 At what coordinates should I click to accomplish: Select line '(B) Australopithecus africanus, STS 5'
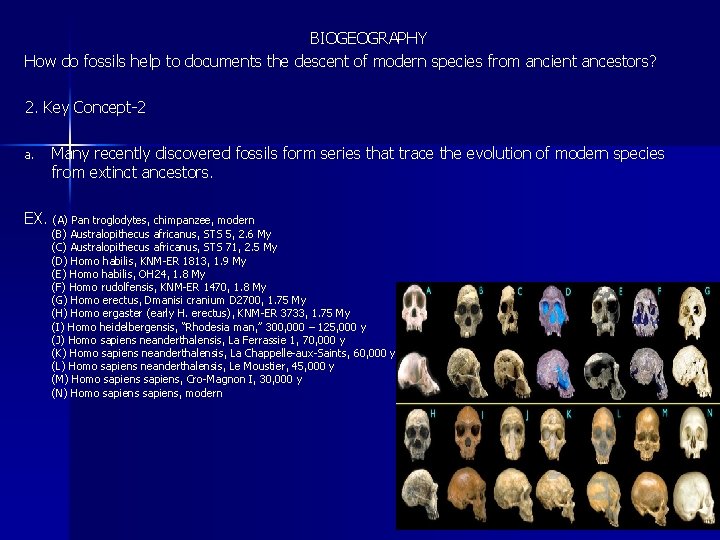[161, 234]
